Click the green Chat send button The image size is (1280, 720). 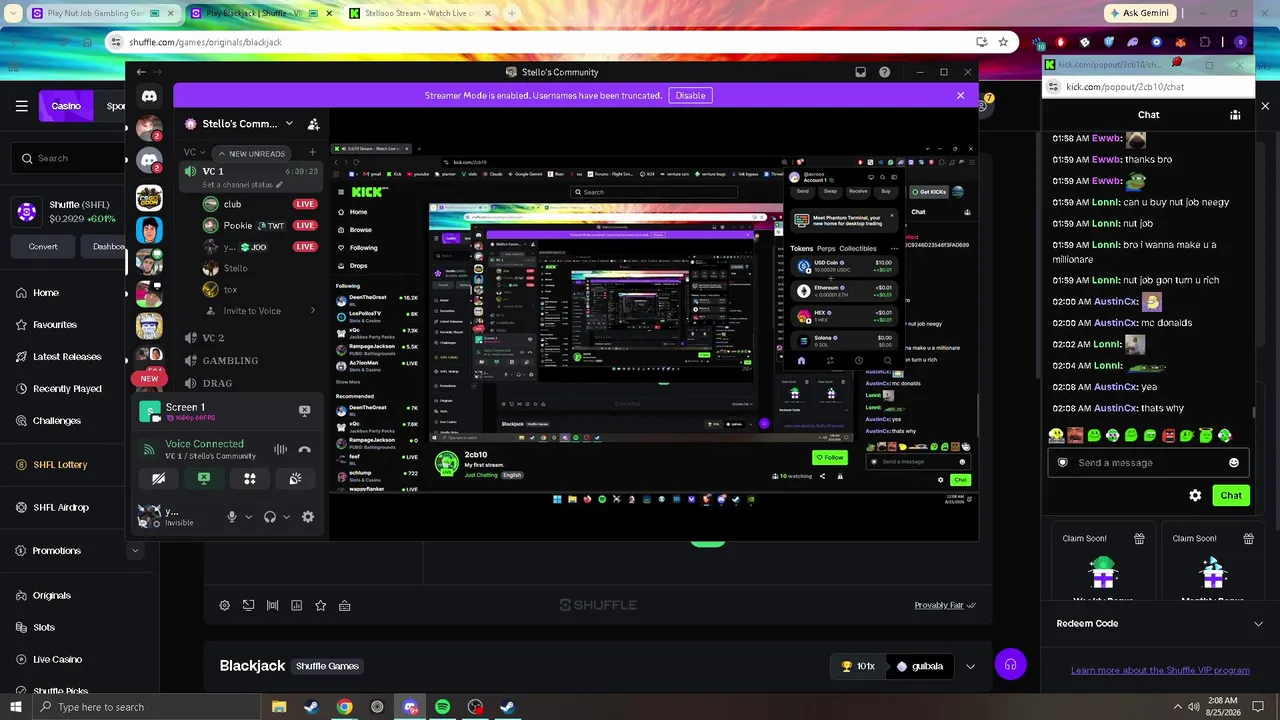coord(1231,495)
